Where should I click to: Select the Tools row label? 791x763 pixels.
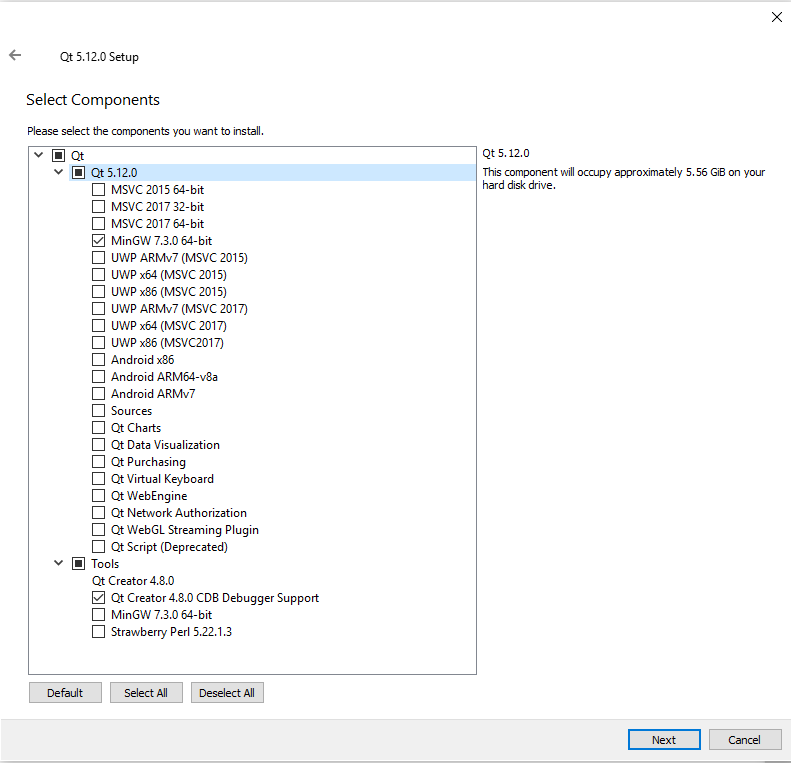tap(105, 564)
